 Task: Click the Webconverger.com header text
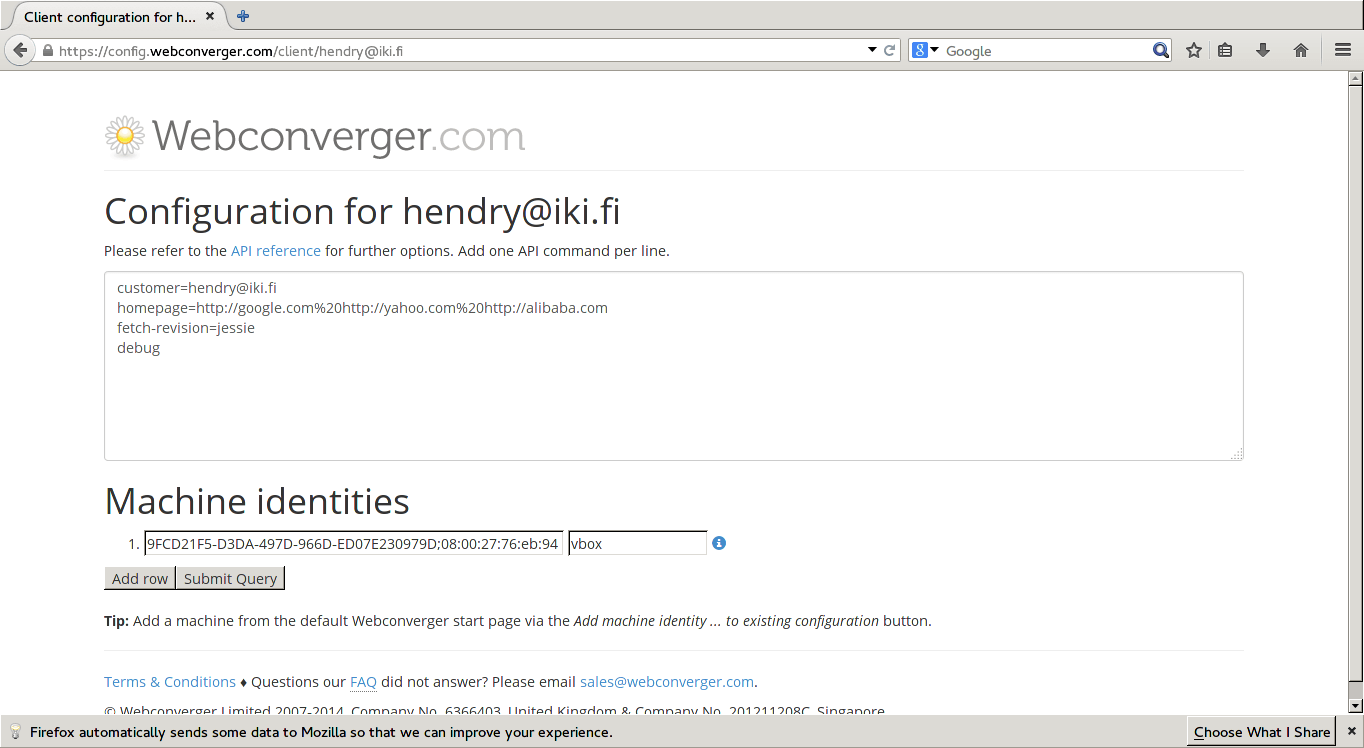339,136
